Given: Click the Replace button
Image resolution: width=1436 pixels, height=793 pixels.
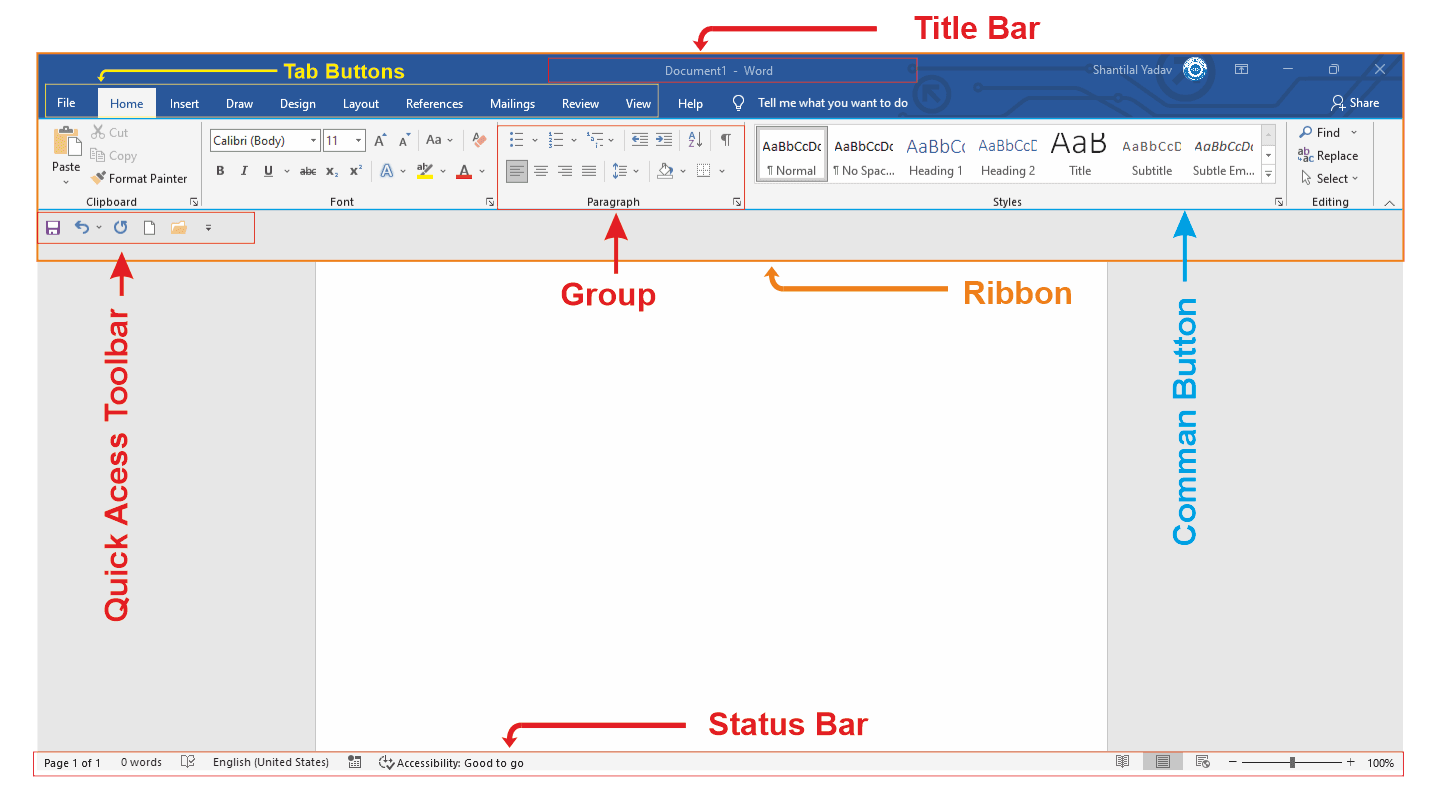Looking at the screenshot, I should click(x=1328, y=156).
